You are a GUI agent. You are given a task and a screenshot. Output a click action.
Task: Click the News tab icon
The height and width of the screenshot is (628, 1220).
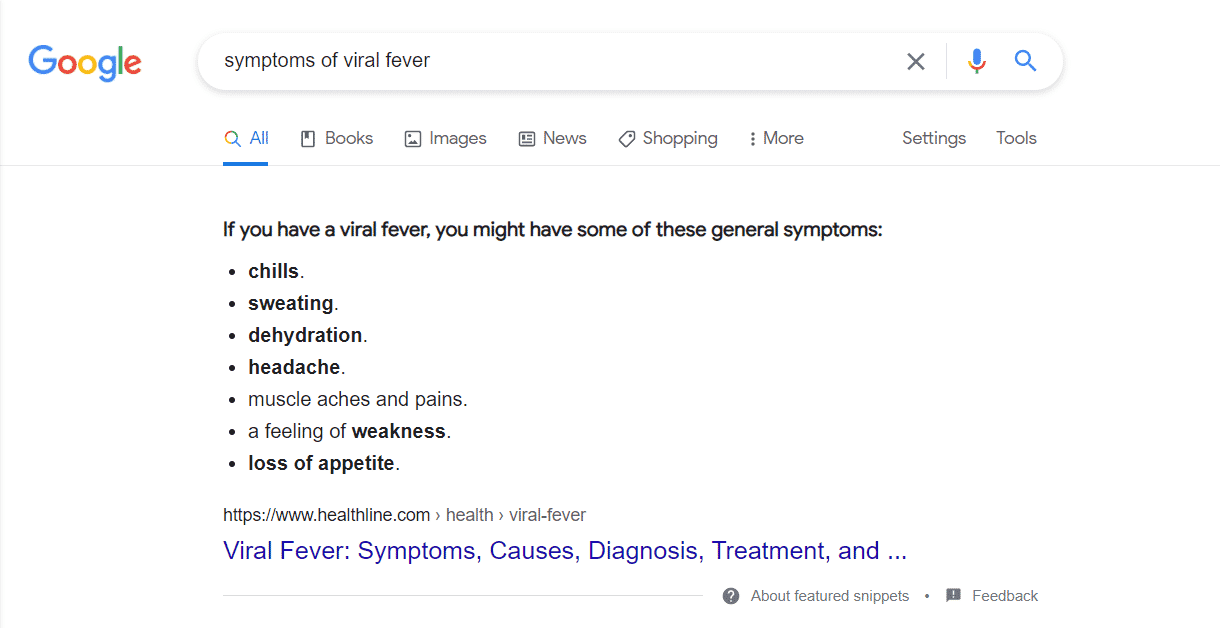pyautogui.click(x=527, y=139)
